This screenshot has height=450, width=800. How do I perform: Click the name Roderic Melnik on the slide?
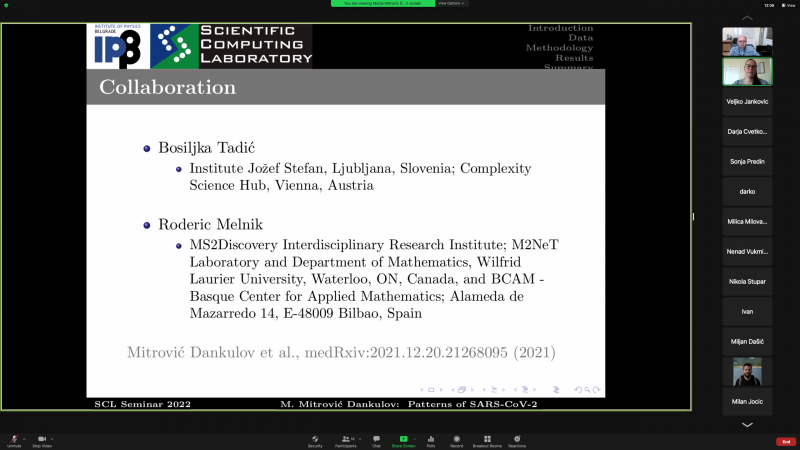point(210,224)
